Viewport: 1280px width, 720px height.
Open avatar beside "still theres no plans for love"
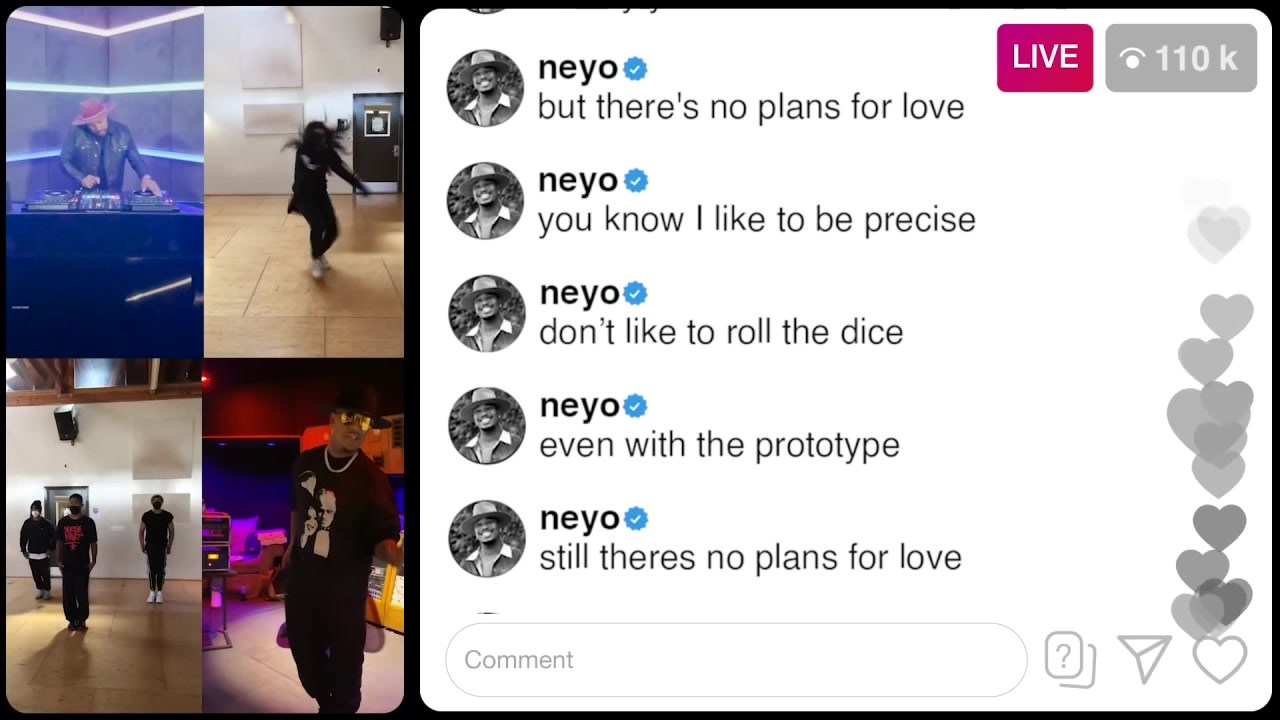click(486, 539)
